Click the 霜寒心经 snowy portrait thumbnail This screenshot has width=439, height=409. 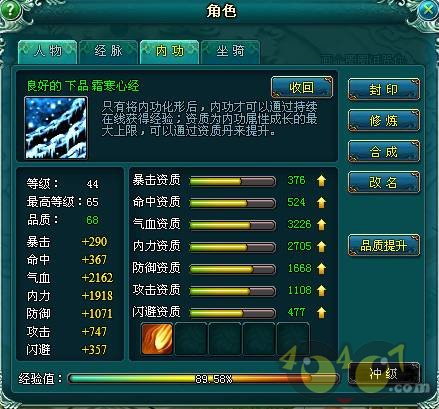point(56,128)
